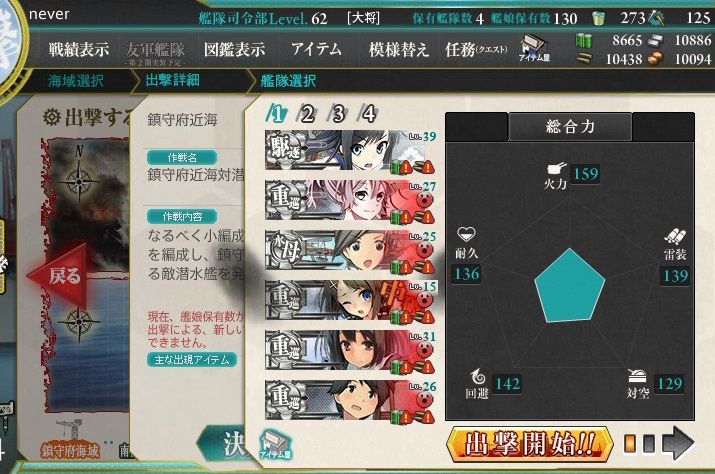Screen dimensions: 715x474
Task: Open the 戦績表示 records menu
Action: pyautogui.click(x=79, y=49)
